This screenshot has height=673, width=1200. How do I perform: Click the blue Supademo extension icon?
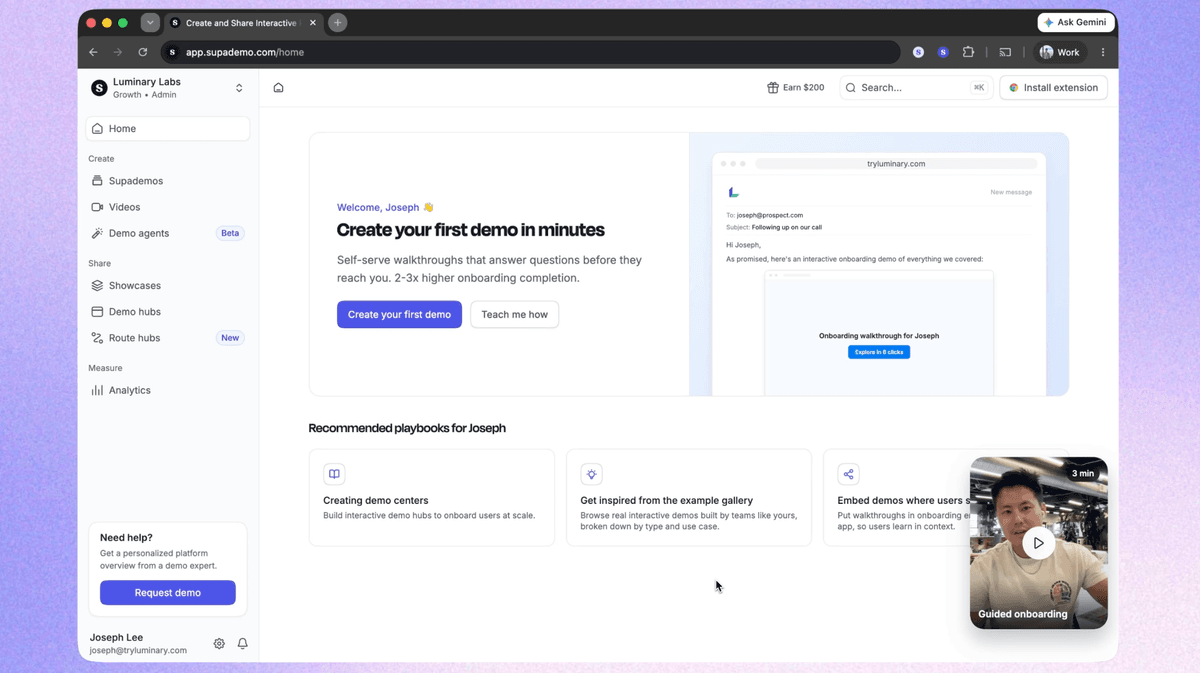[x=943, y=52]
